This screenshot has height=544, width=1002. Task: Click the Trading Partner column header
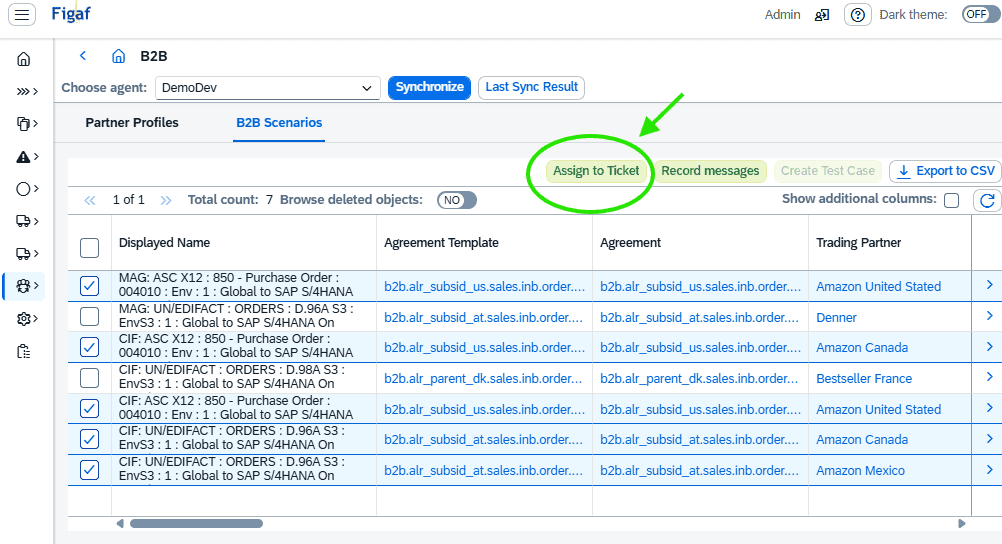coord(858,243)
